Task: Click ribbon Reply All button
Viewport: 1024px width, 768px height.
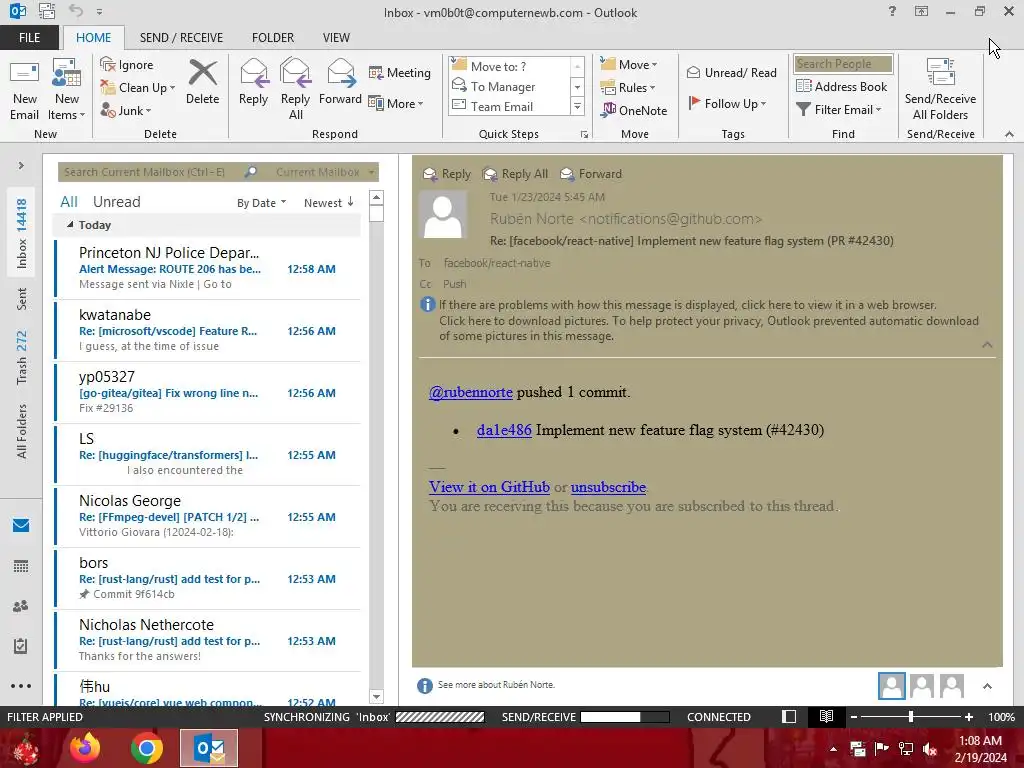Action: 295,90
